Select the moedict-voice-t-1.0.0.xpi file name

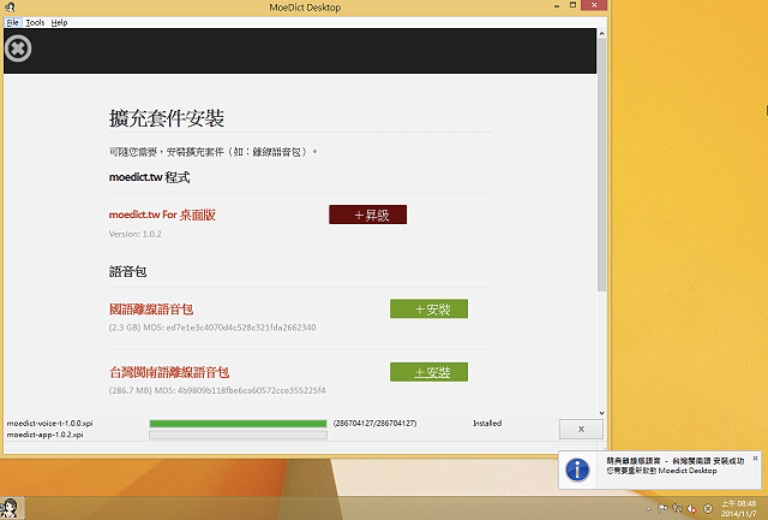point(49,424)
